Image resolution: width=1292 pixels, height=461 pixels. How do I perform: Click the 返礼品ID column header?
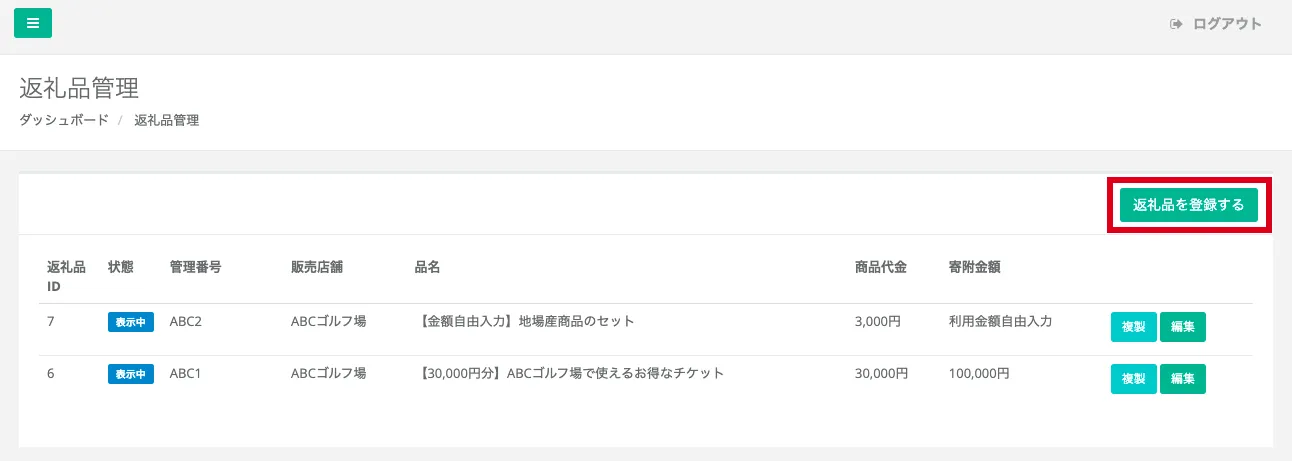click(x=66, y=276)
